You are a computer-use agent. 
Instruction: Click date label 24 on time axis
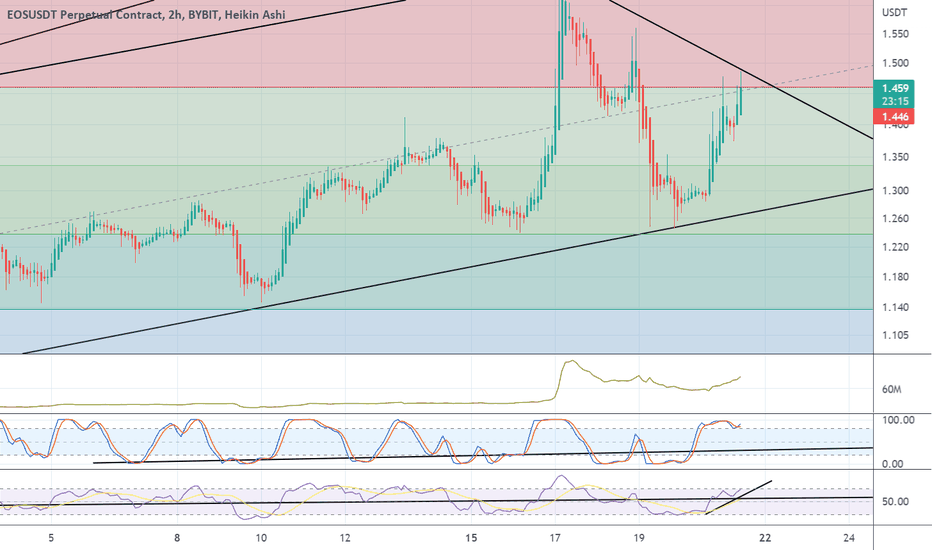pyautogui.click(x=849, y=538)
